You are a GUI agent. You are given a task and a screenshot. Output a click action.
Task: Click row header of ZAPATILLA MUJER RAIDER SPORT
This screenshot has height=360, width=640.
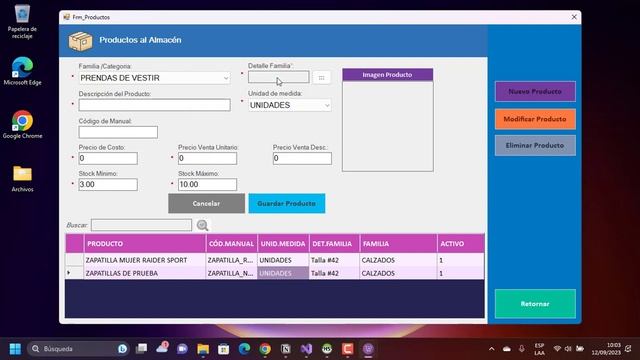pyautogui.click(x=75, y=260)
